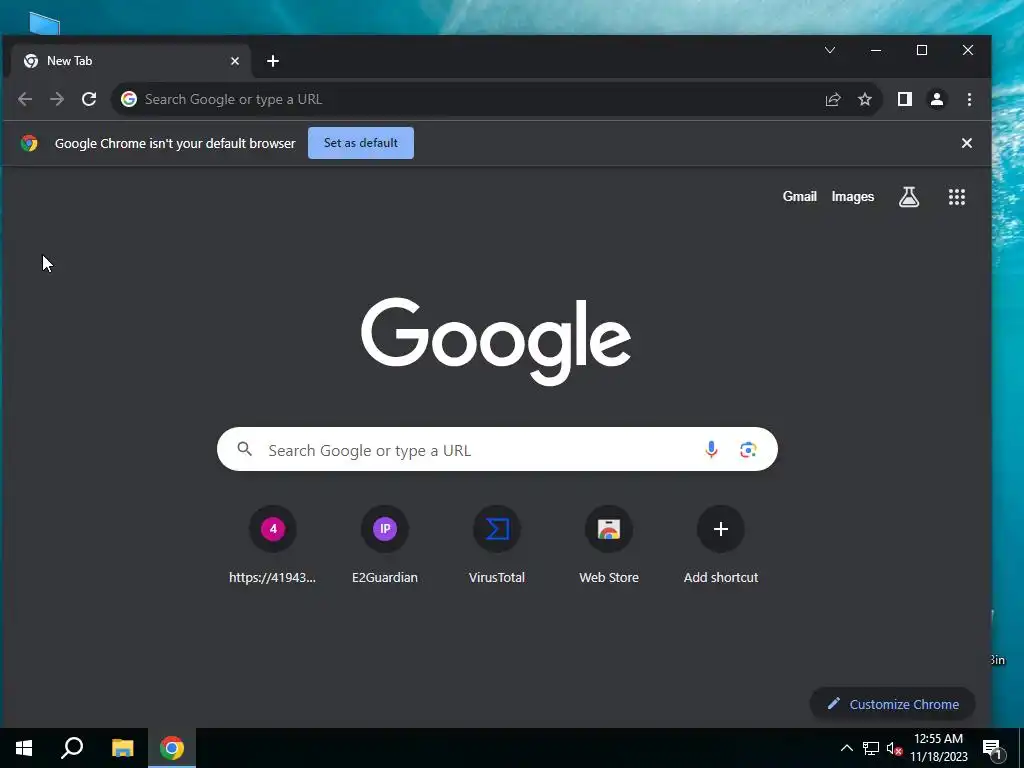
Task: Click Set as default button
Action: (x=360, y=143)
